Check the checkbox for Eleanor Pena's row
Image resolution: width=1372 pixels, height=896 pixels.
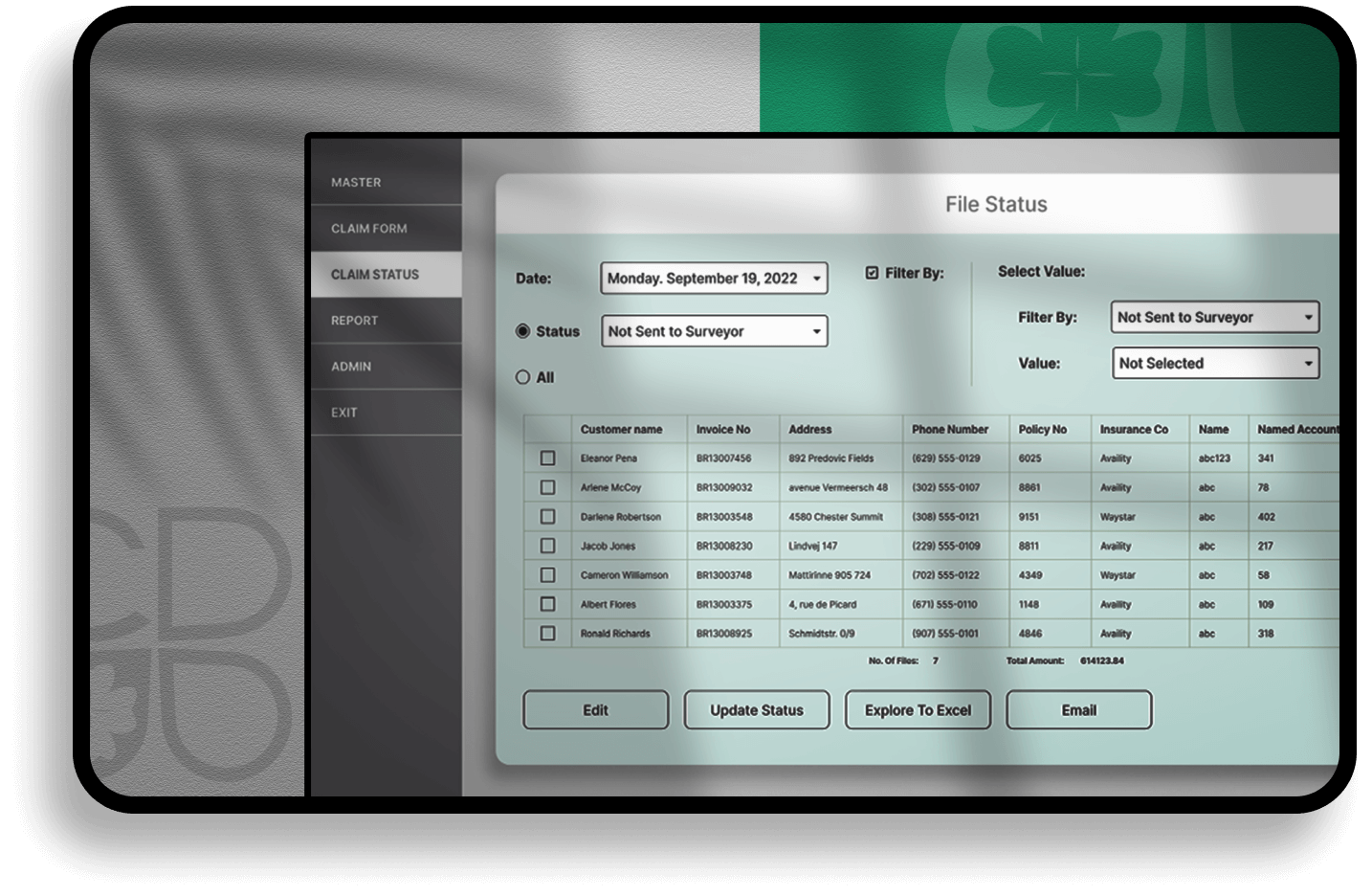[547, 459]
